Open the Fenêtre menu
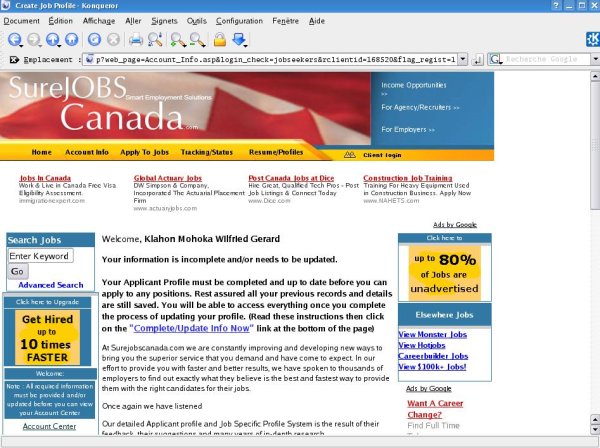 pos(285,21)
